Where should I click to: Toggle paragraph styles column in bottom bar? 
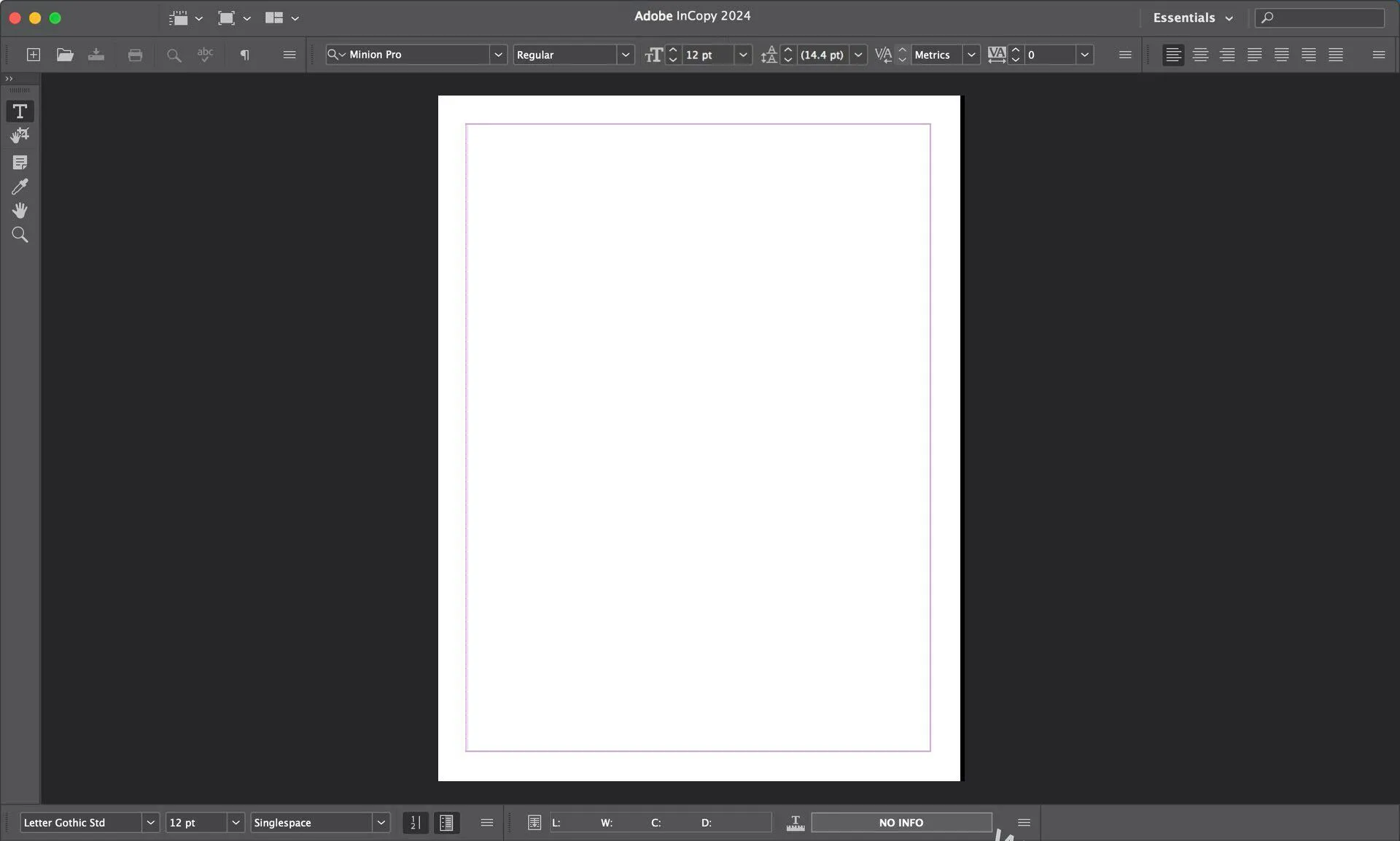(x=446, y=823)
